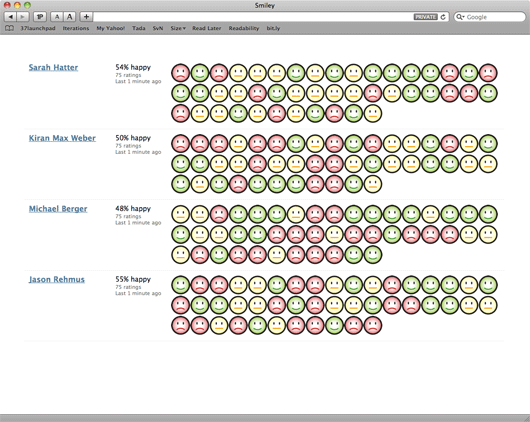Select the Readability bookmarklet
This screenshot has height=422, width=530.
(244, 28)
